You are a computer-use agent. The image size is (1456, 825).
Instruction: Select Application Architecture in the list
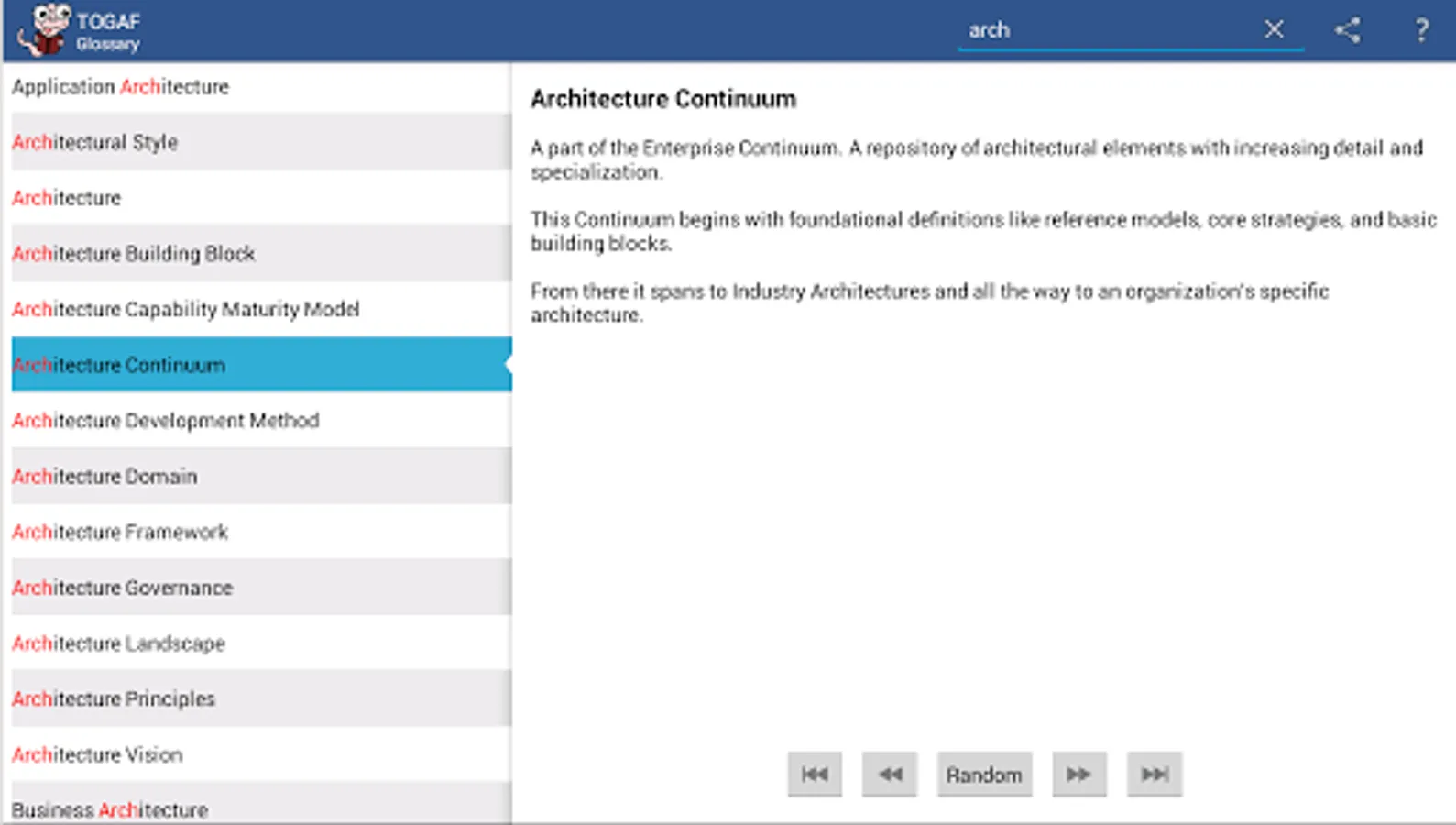pyautogui.click(x=261, y=87)
